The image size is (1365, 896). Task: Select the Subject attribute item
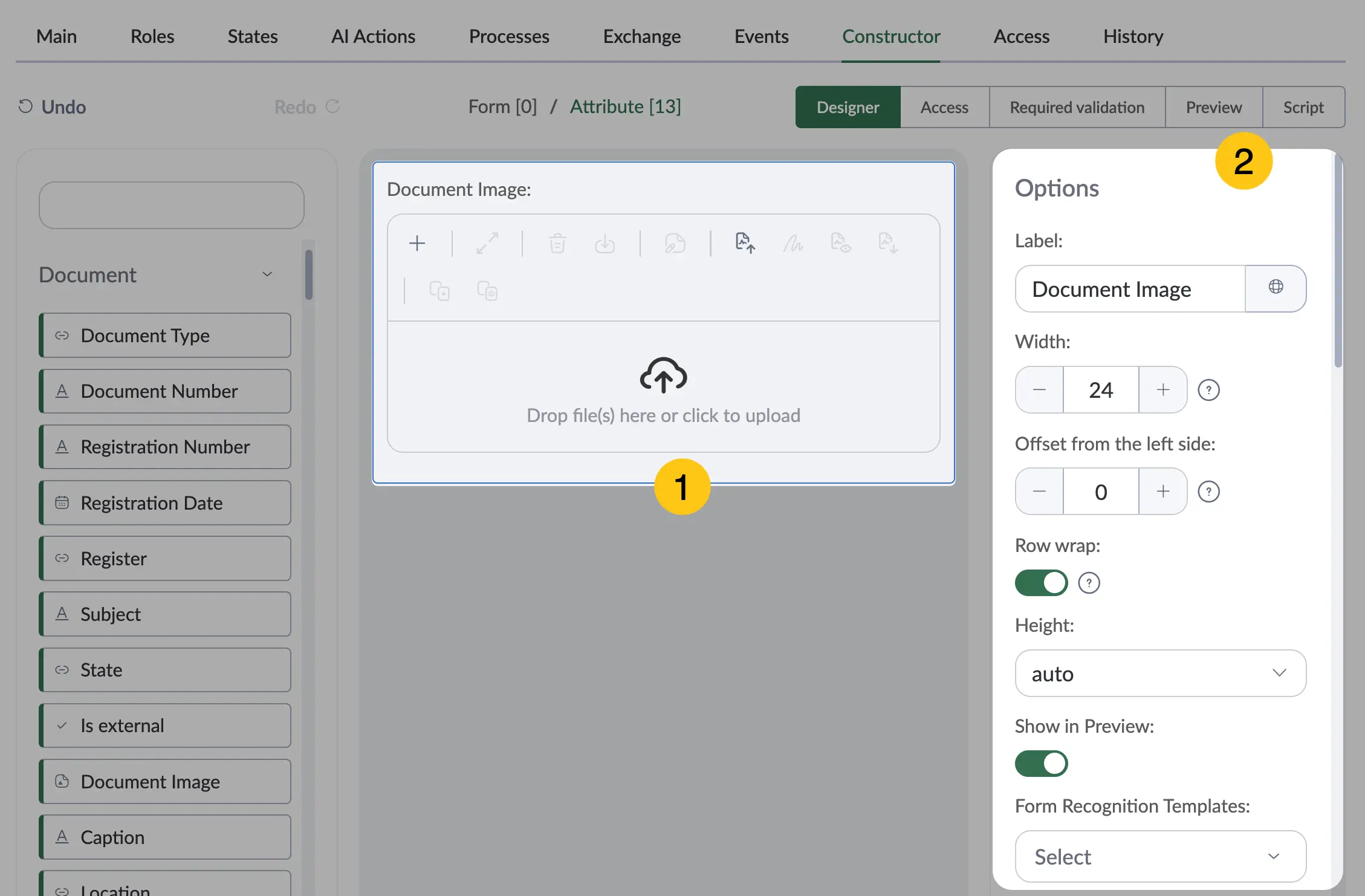(165, 614)
